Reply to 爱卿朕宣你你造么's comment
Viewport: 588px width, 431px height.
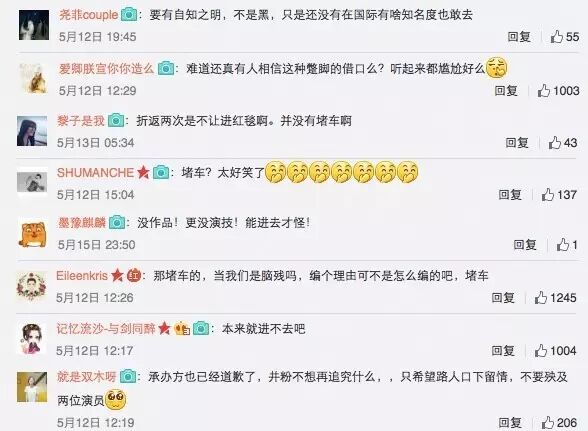click(506, 90)
